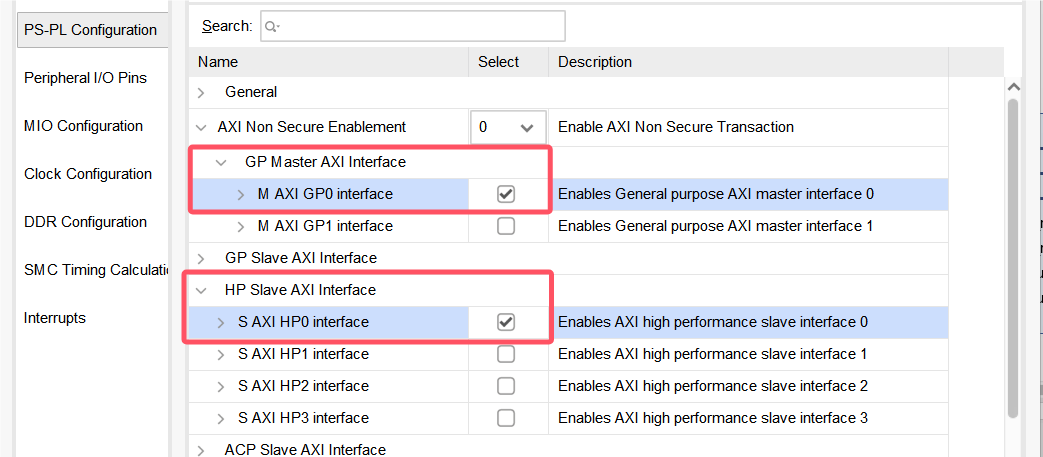1043x457 pixels.
Task: Check the S AXI HP2 interface box
Action: (x=506, y=386)
